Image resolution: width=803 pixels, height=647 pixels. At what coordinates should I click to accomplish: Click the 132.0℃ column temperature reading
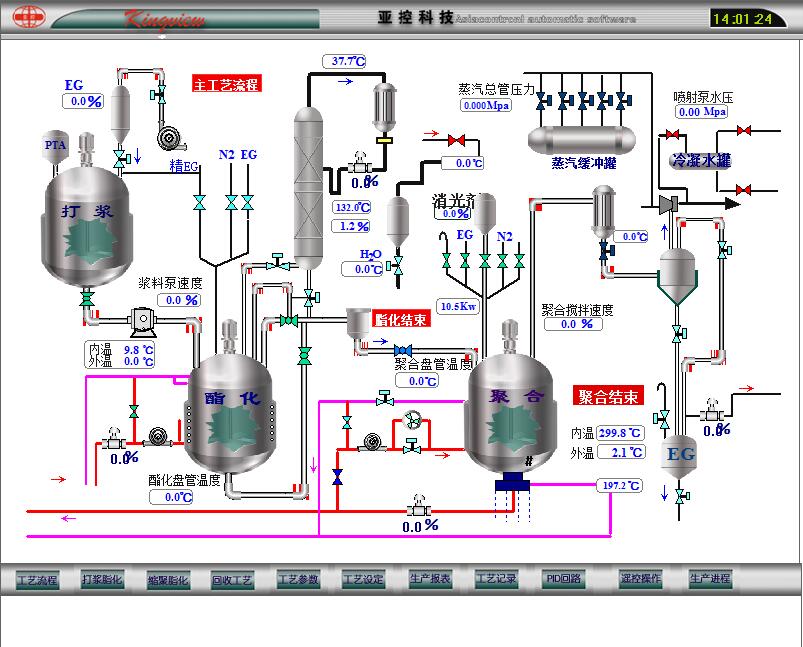click(x=352, y=207)
